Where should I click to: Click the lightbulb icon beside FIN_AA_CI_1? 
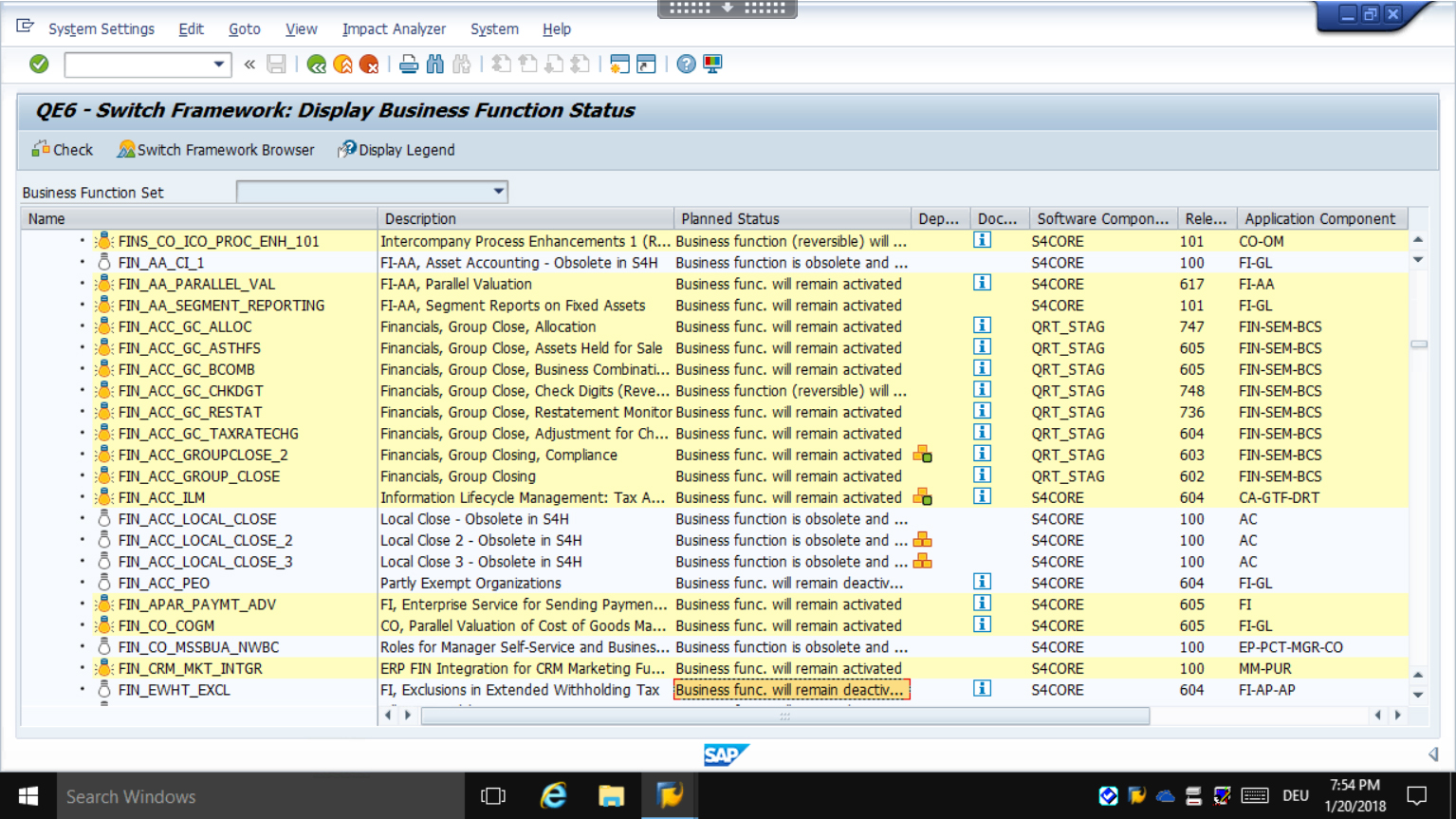pyautogui.click(x=104, y=262)
